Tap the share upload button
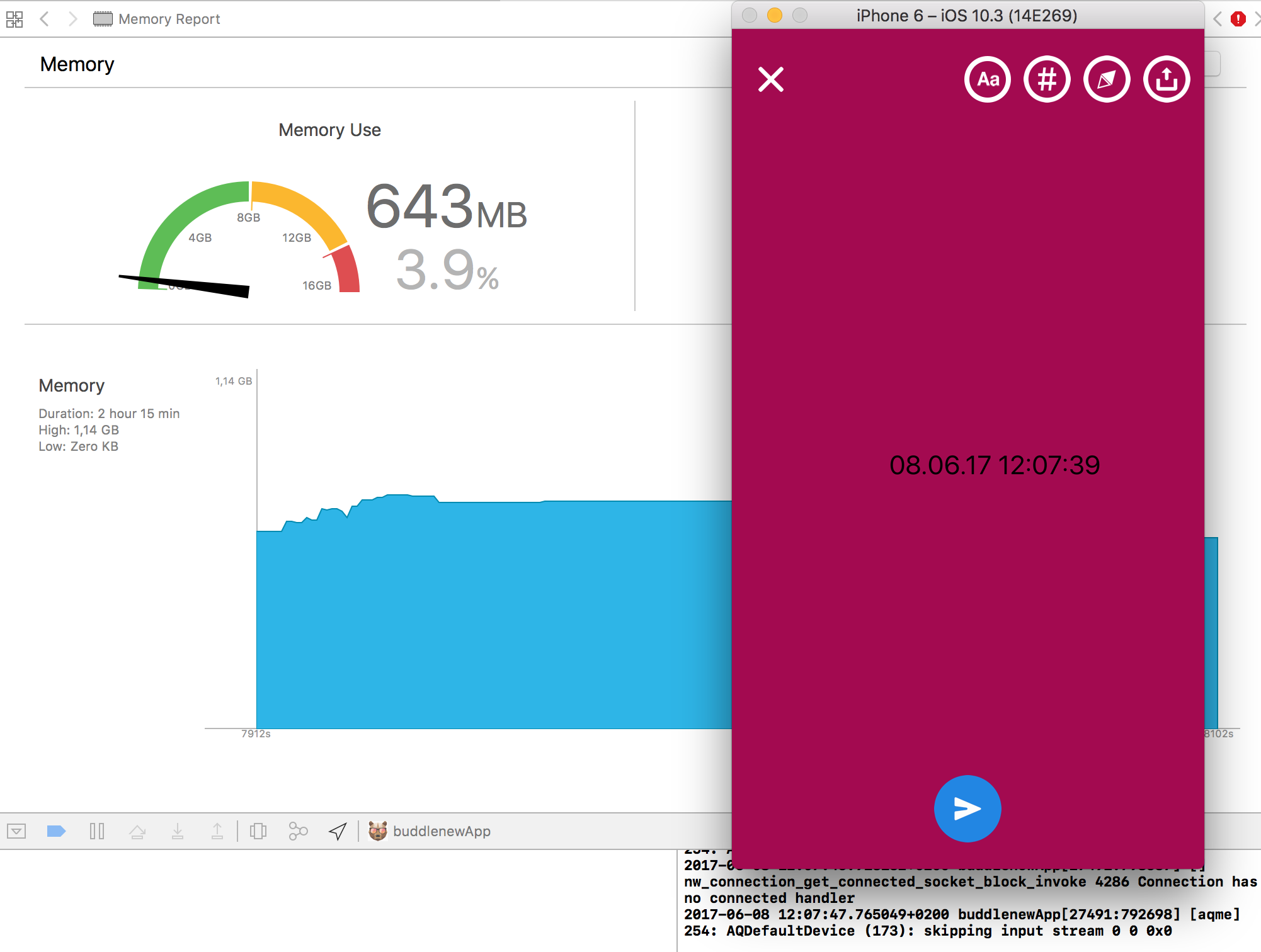Viewport: 1261px width, 952px height. (1166, 79)
